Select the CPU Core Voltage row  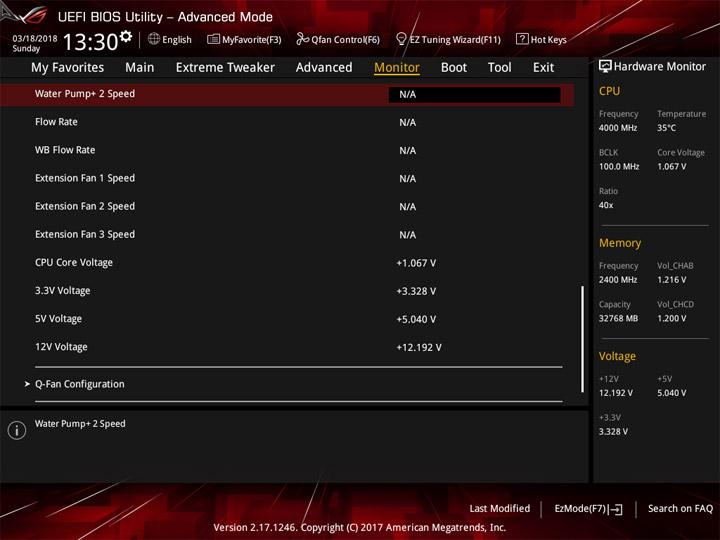tap(287, 263)
